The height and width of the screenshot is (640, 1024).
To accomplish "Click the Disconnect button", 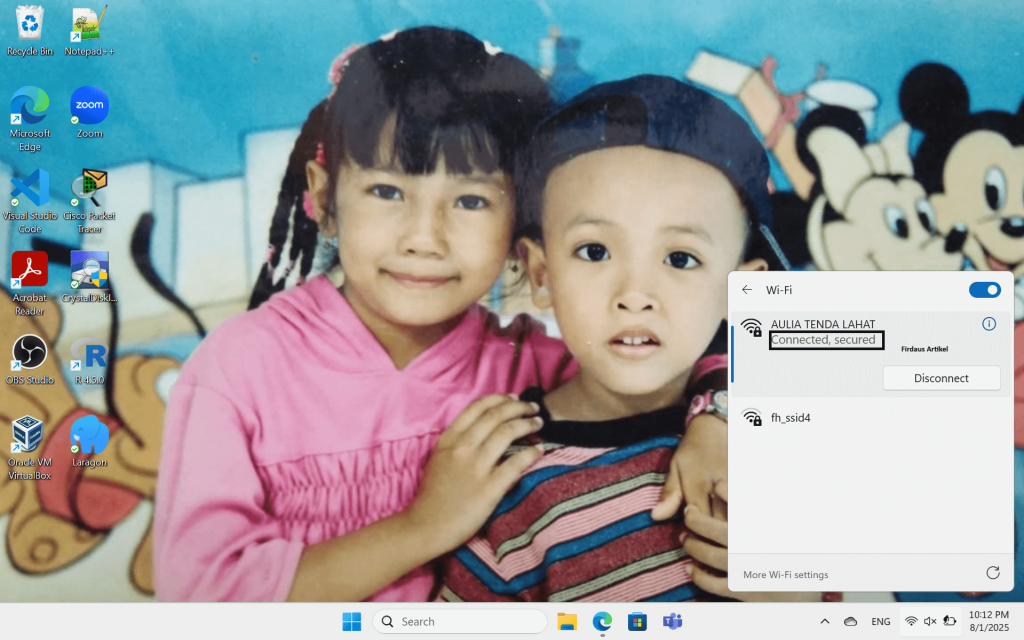I will coord(941,378).
